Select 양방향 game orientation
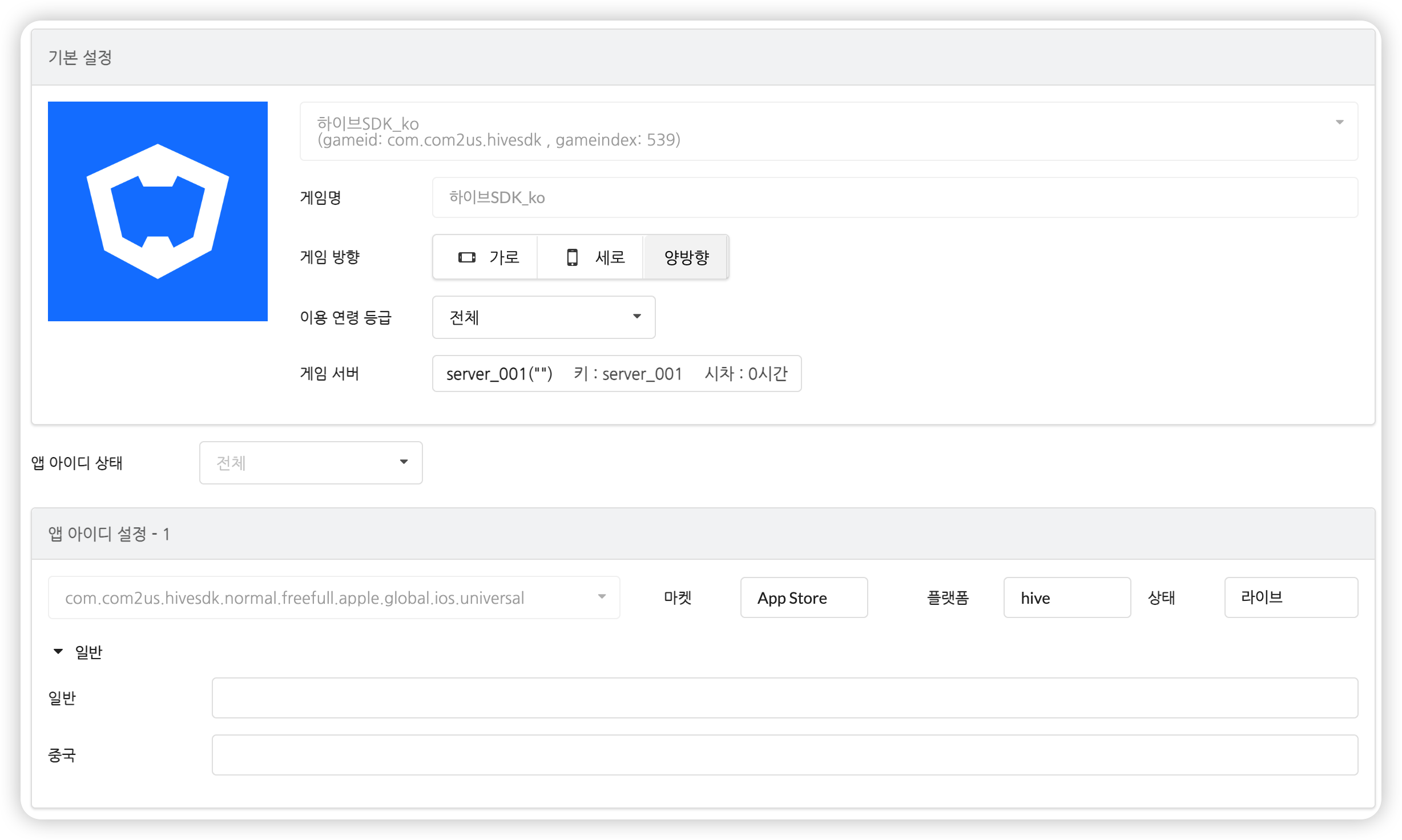1402x840 pixels. coord(686,257)
